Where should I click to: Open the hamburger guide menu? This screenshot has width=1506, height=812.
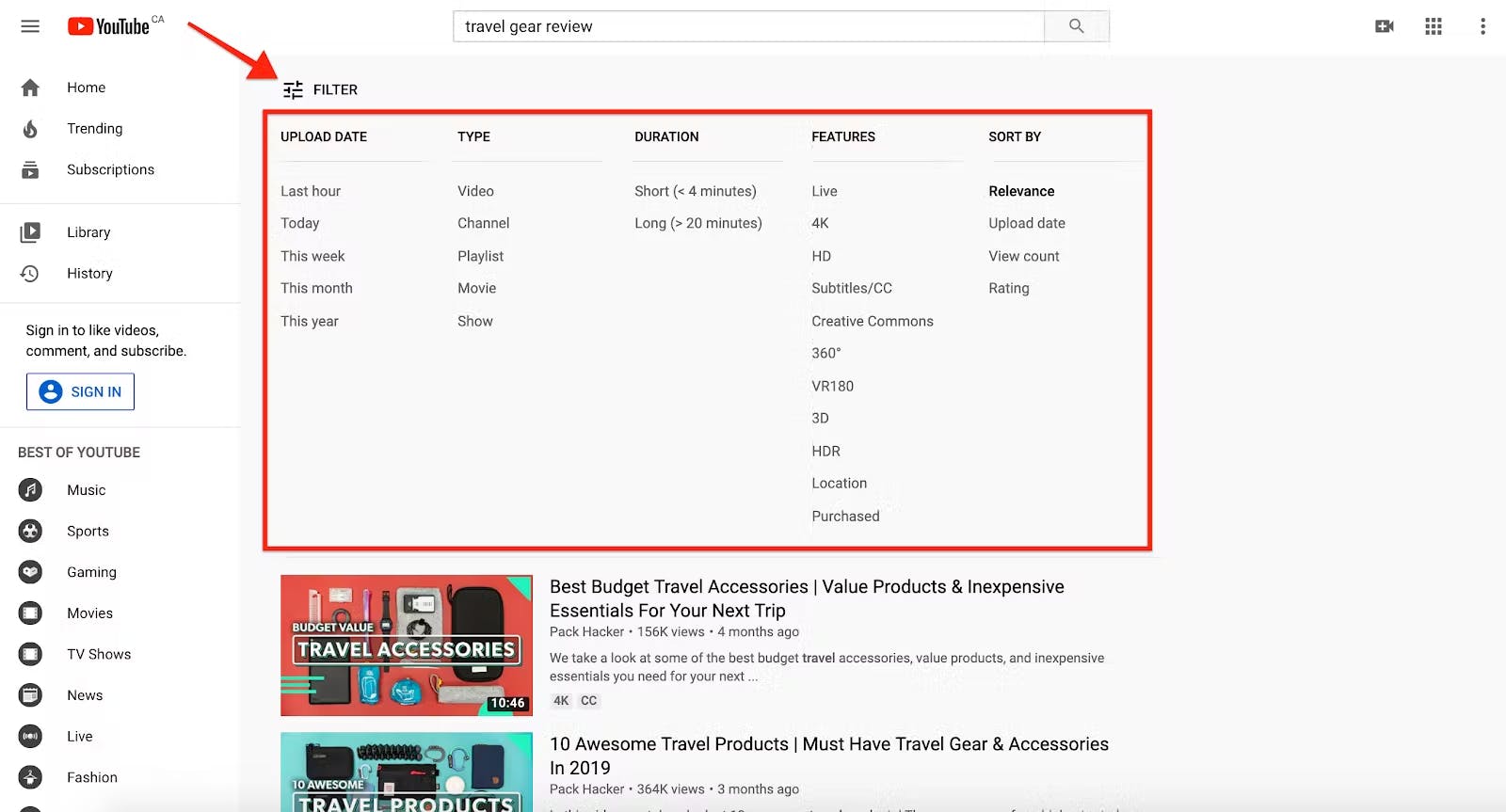30,26
